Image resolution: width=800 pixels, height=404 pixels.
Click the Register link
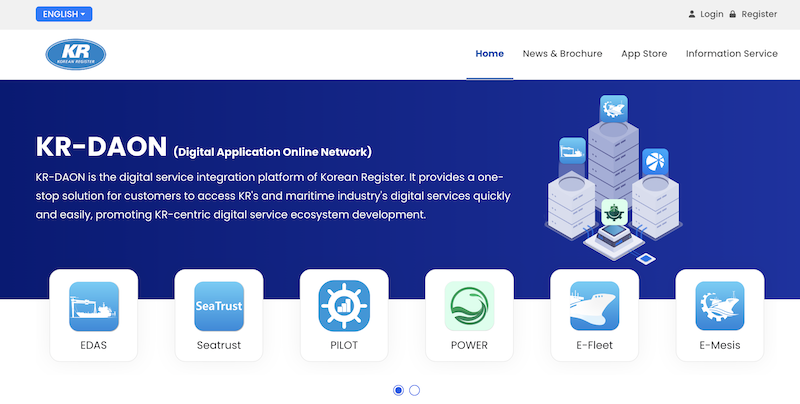pyautogui.click(x=759, y=14)
